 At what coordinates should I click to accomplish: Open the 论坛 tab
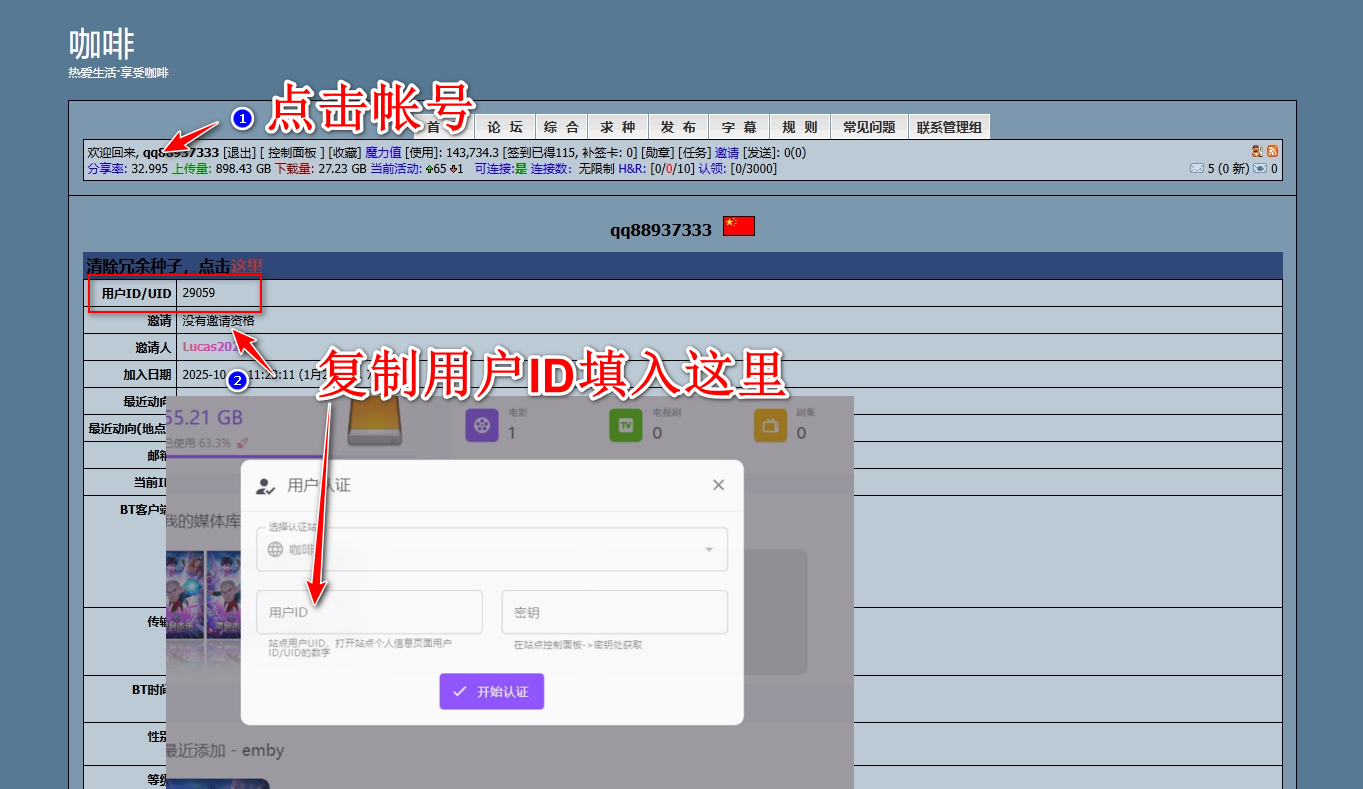point(505,127)
